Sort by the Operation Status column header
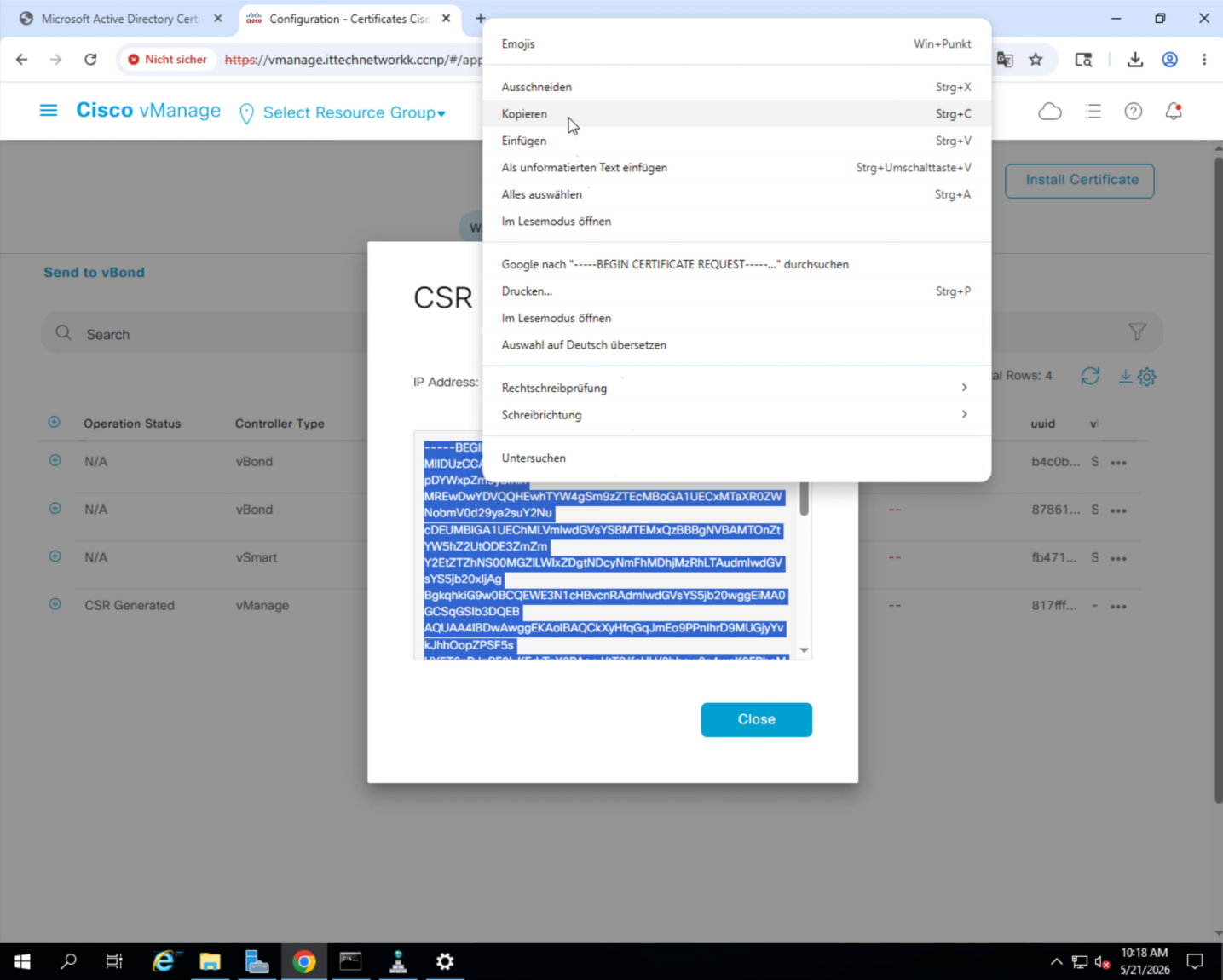 tap(132, 424)
